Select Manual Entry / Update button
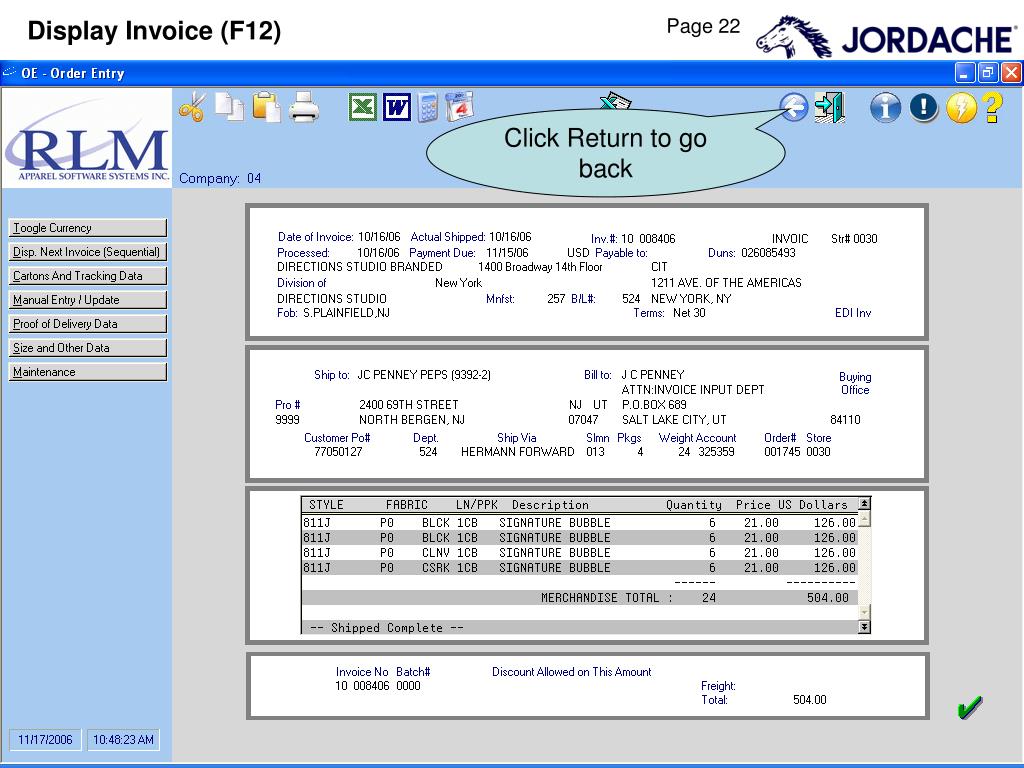Screen dimensions: 1024x768 tap(88, 300)
